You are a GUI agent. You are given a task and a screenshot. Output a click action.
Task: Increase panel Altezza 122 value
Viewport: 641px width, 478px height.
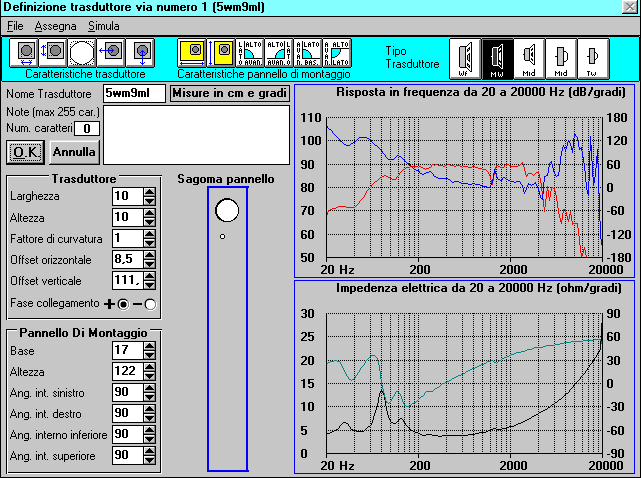(x=150, y=367)
